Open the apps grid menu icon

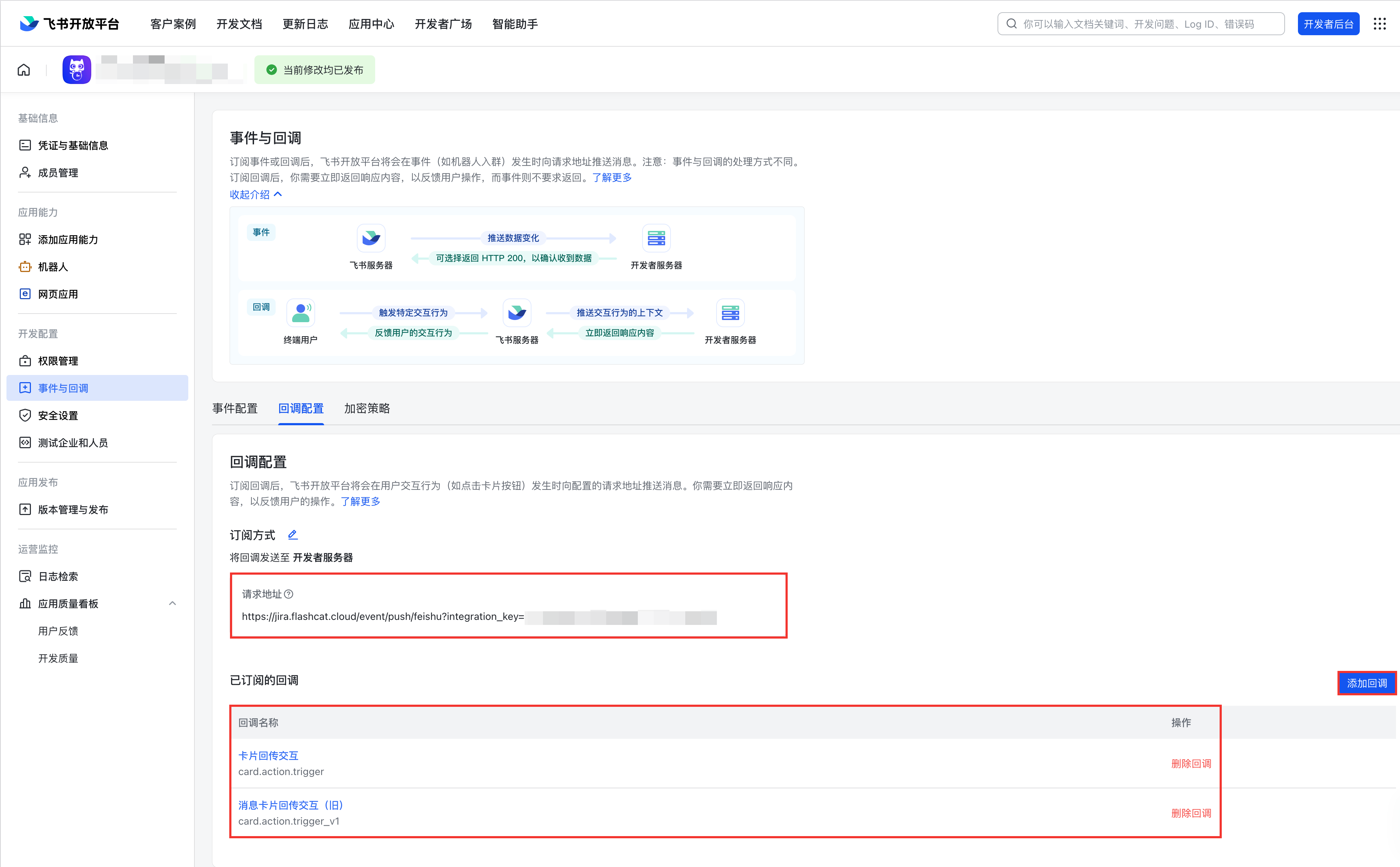1380,23
